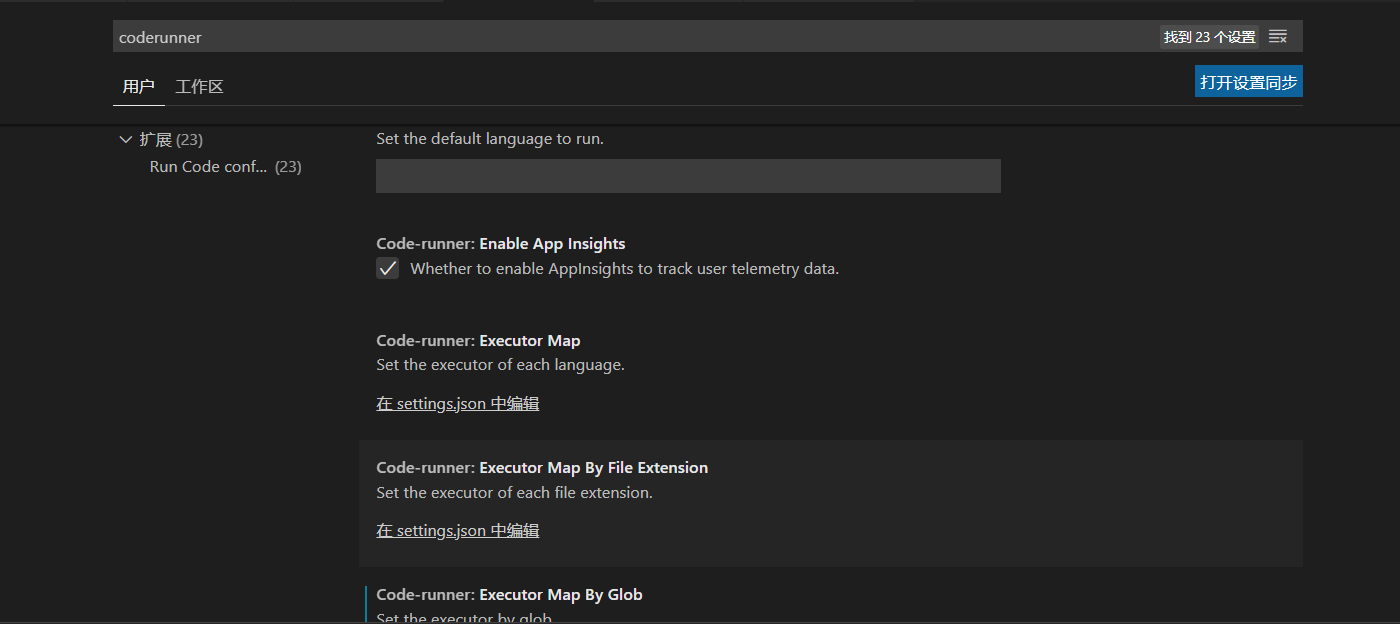Open settings.json link under Executor Map

[x=457, y=403]
